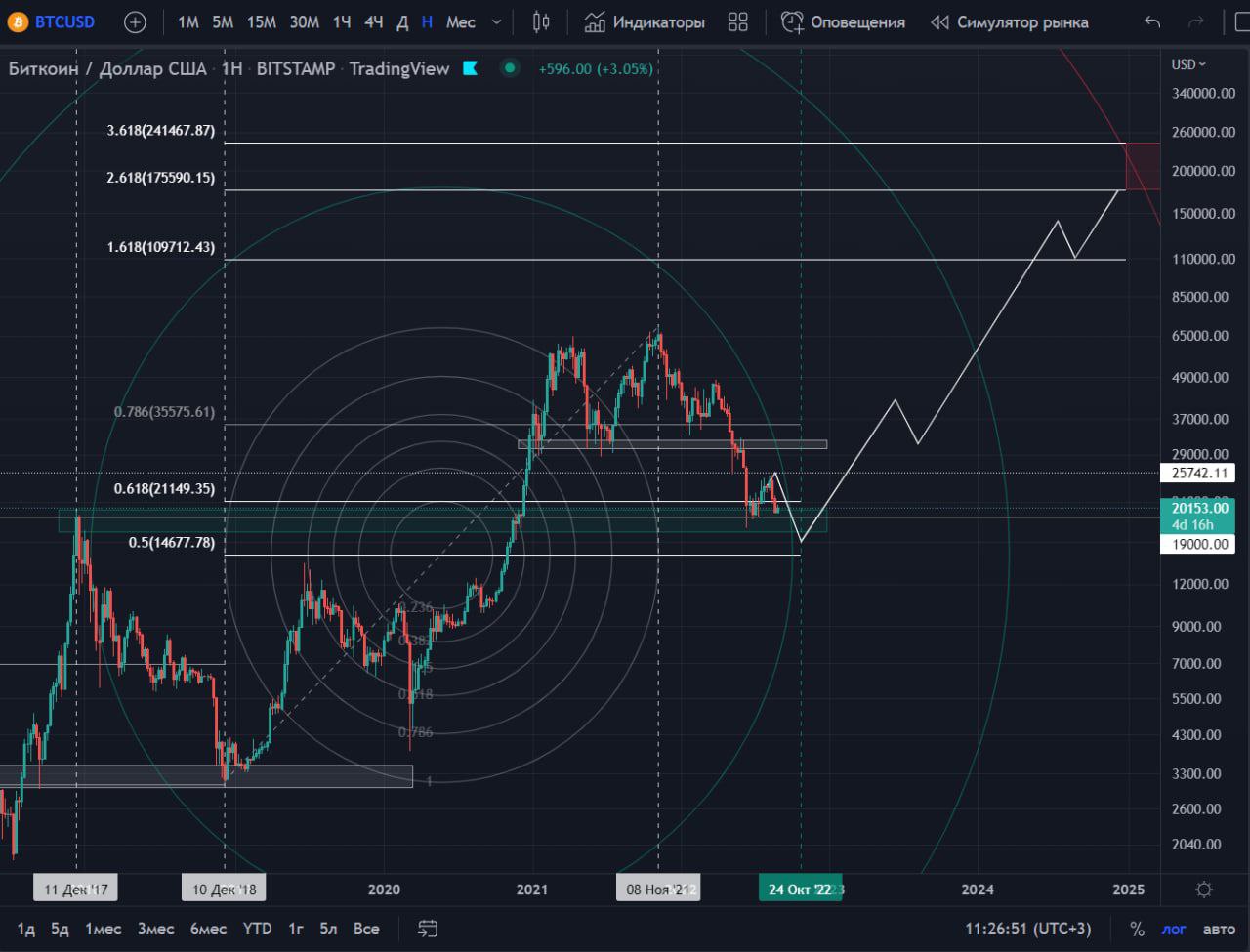The width and height of the screenshot is (1250, 952).
Task: Select the 15M timeframe
Action: 261,21
